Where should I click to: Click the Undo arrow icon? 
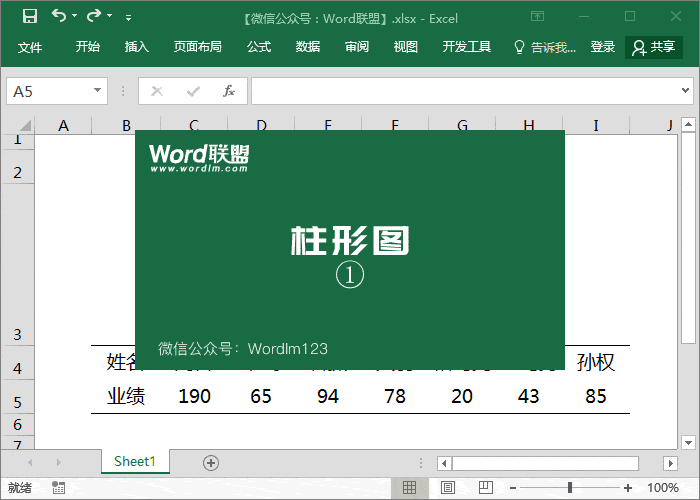tap(59, 16)
